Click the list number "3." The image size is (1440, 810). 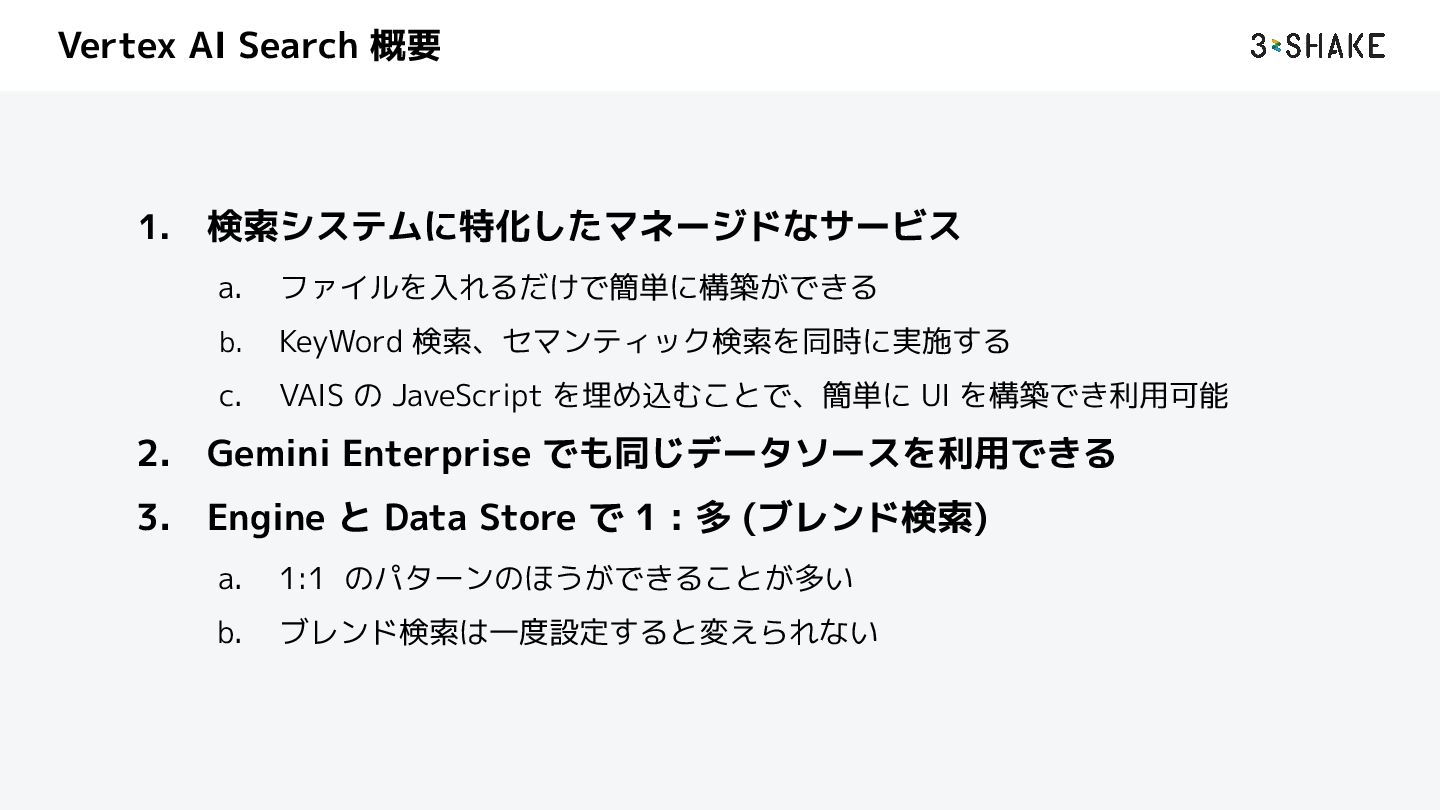coord(153,518)
